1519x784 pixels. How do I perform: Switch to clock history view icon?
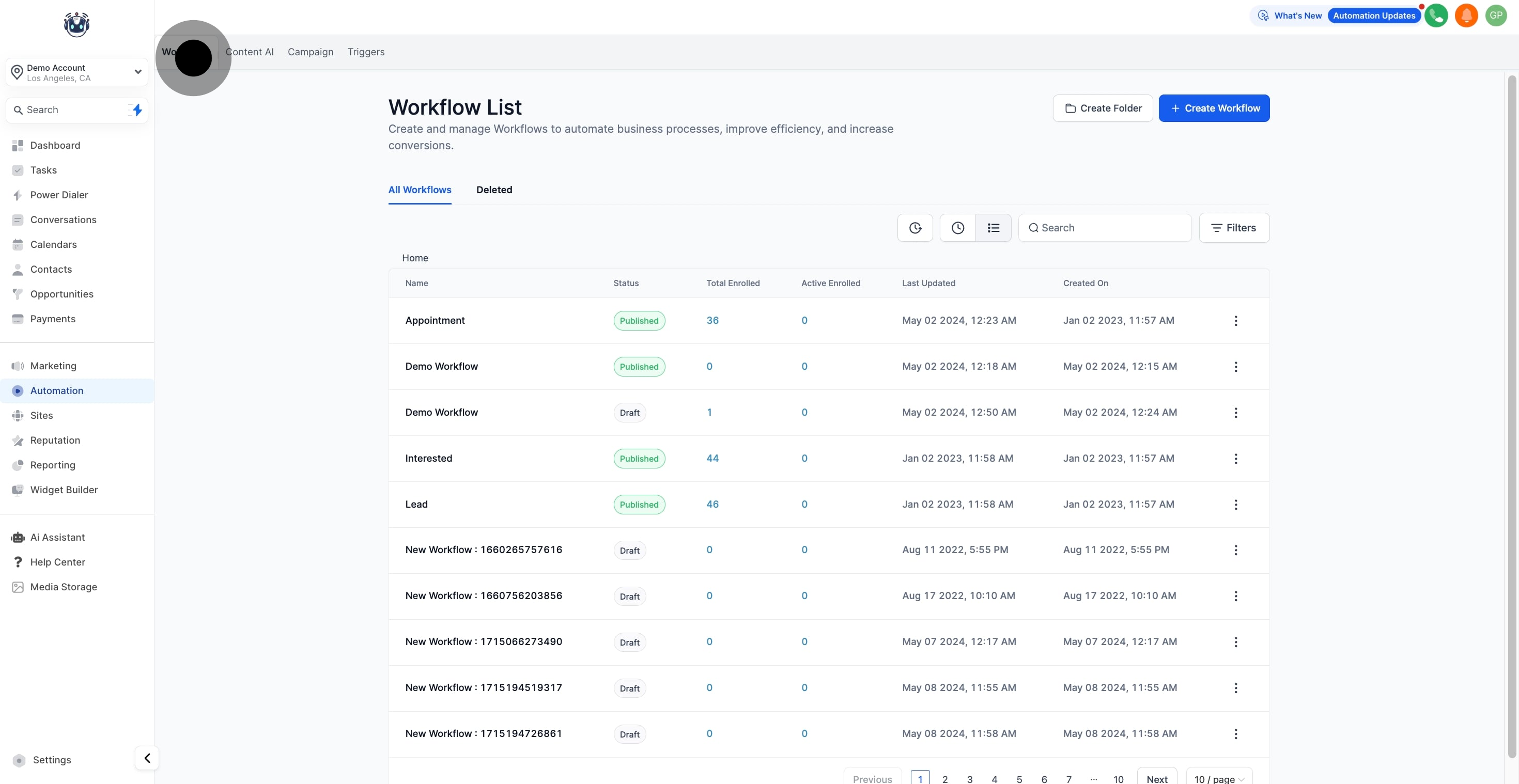[x=957, y=228]
